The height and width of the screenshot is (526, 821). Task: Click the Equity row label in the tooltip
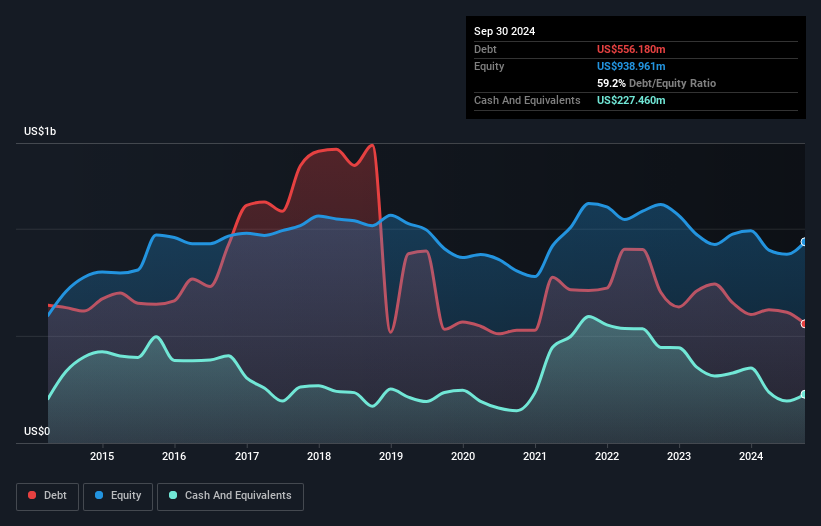click(x=489, y=66)
